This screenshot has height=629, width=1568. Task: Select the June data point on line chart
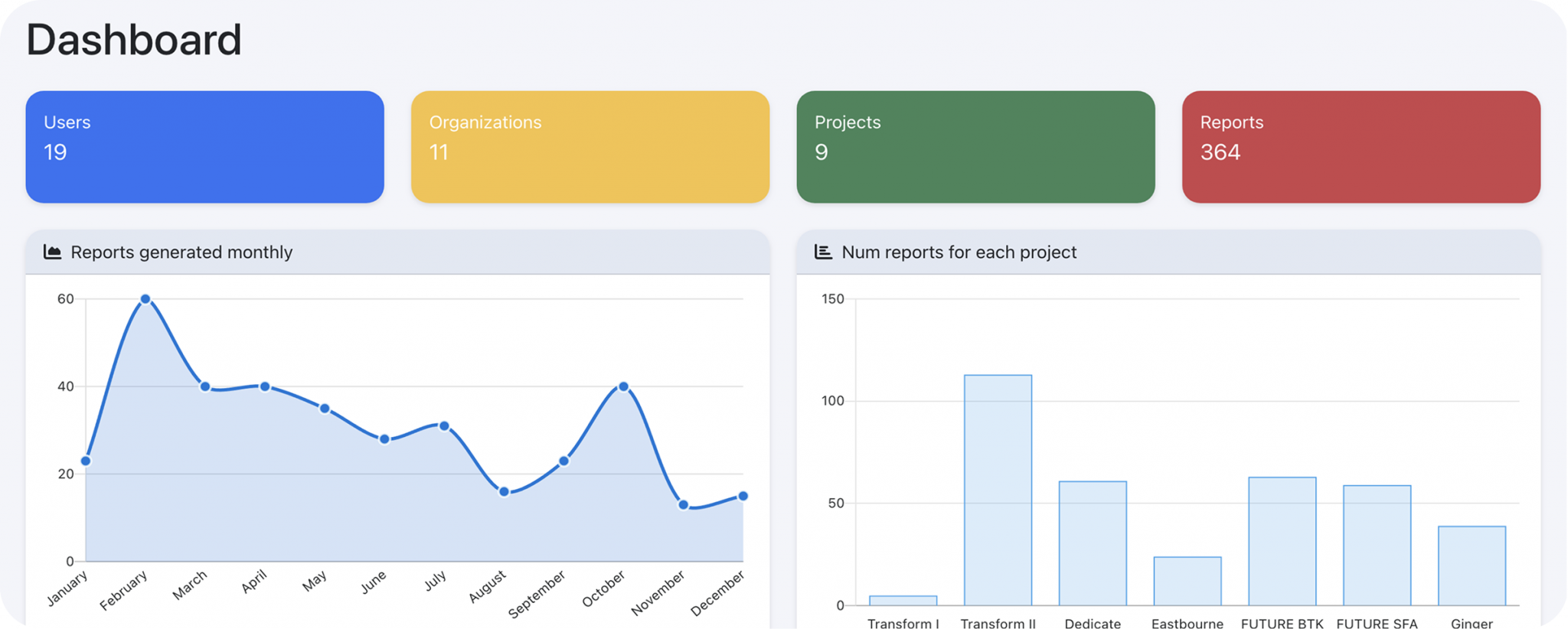(x=384, y=439)
